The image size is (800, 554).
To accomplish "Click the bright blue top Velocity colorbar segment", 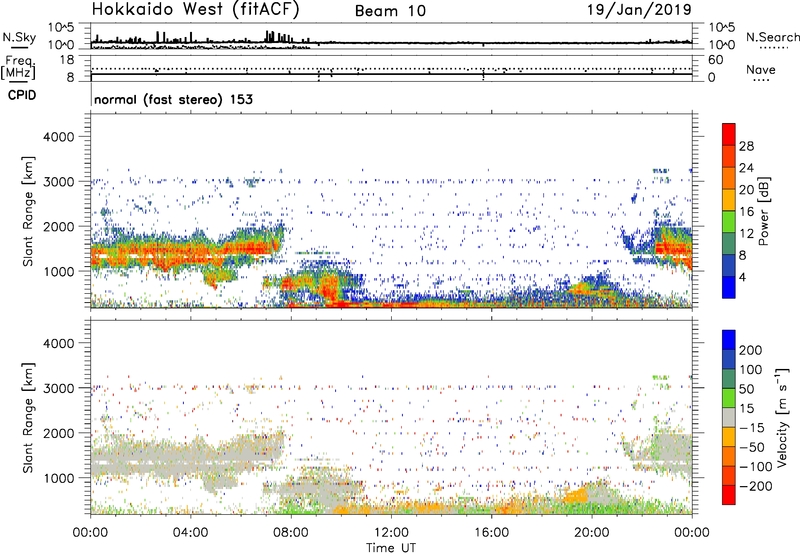I will [x=729, y=340].
